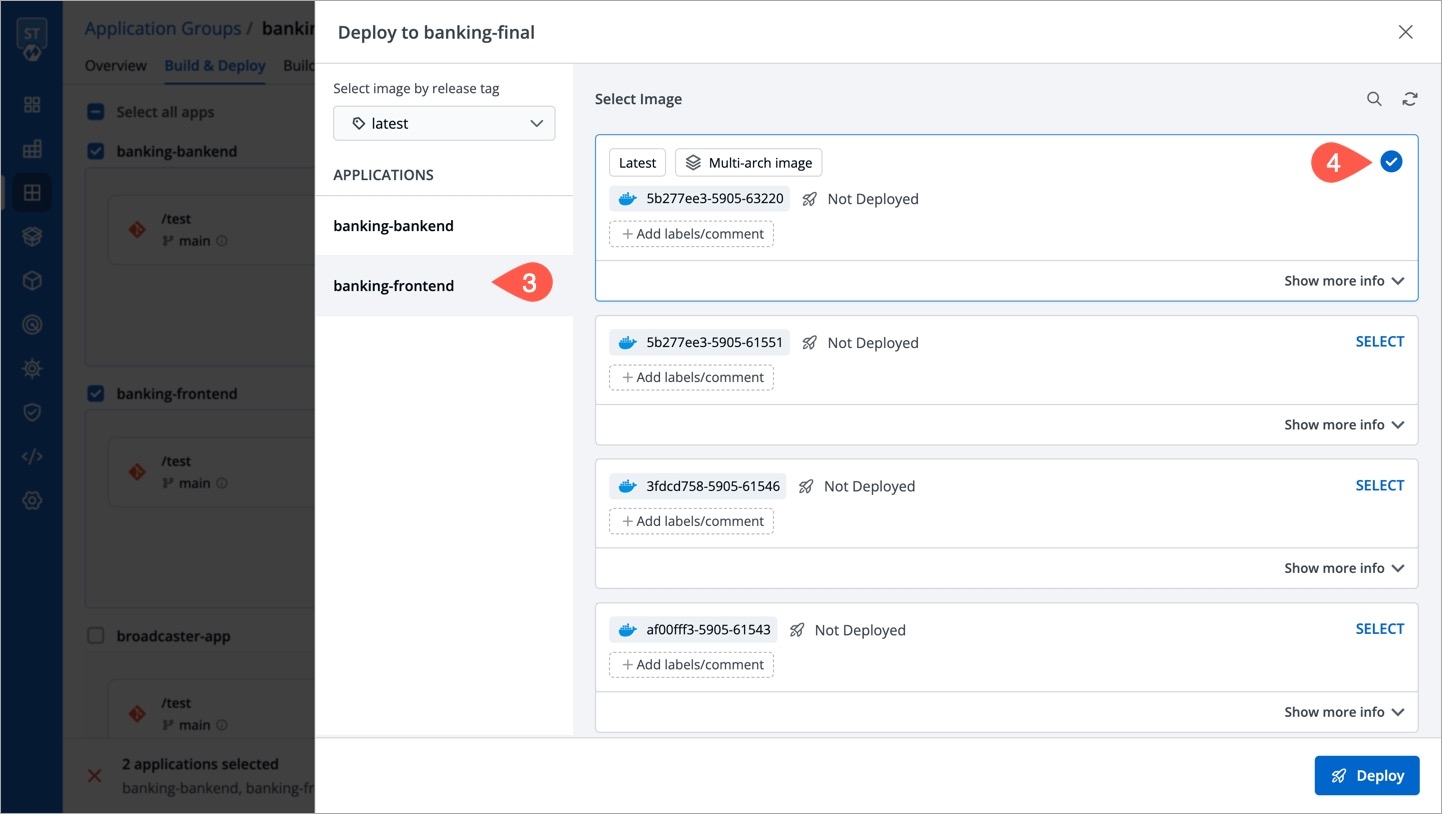Select banking-bankend in the applications list
Image resolution: width=1442 pixels, height=814 pixels.
coord(394,226)
